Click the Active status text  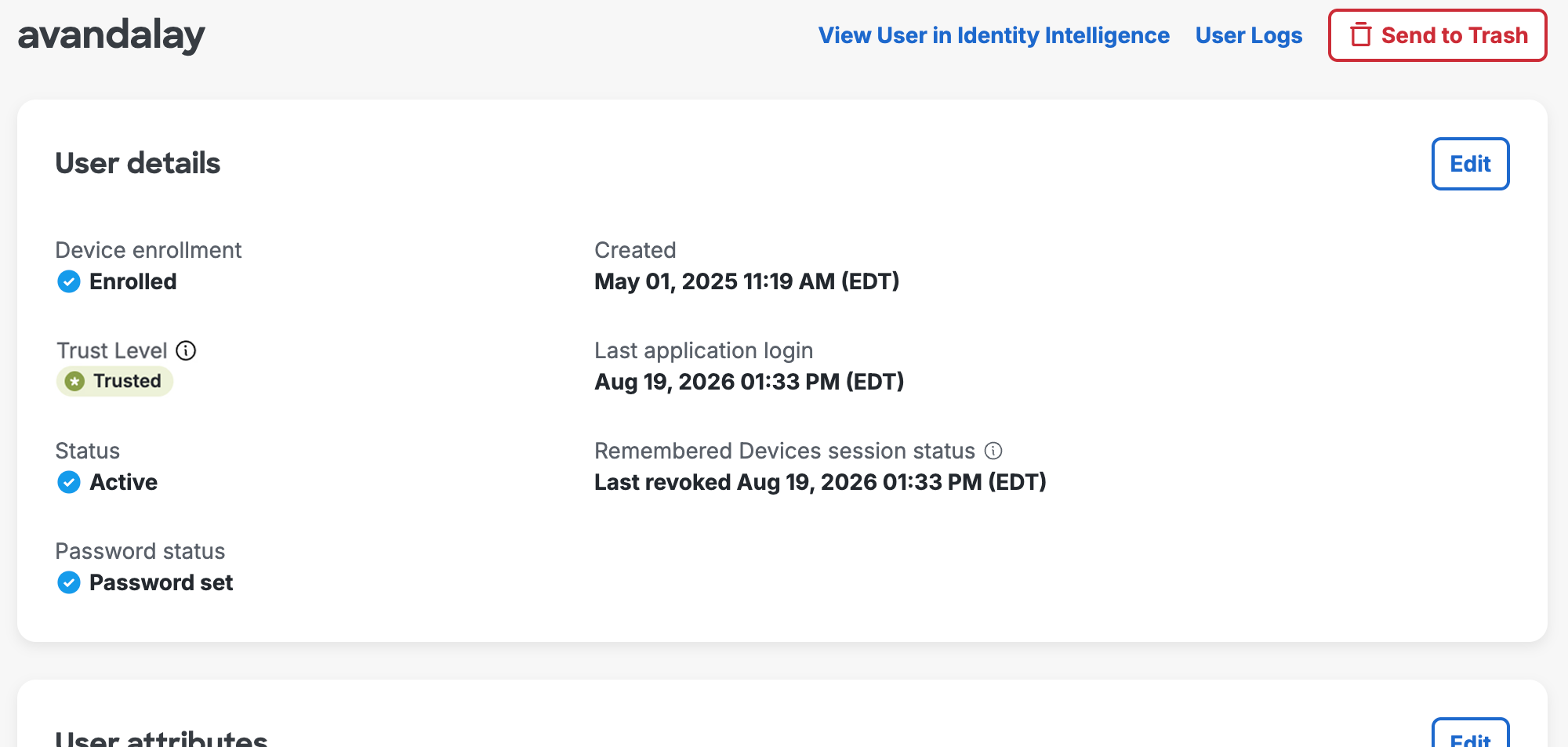124,482
